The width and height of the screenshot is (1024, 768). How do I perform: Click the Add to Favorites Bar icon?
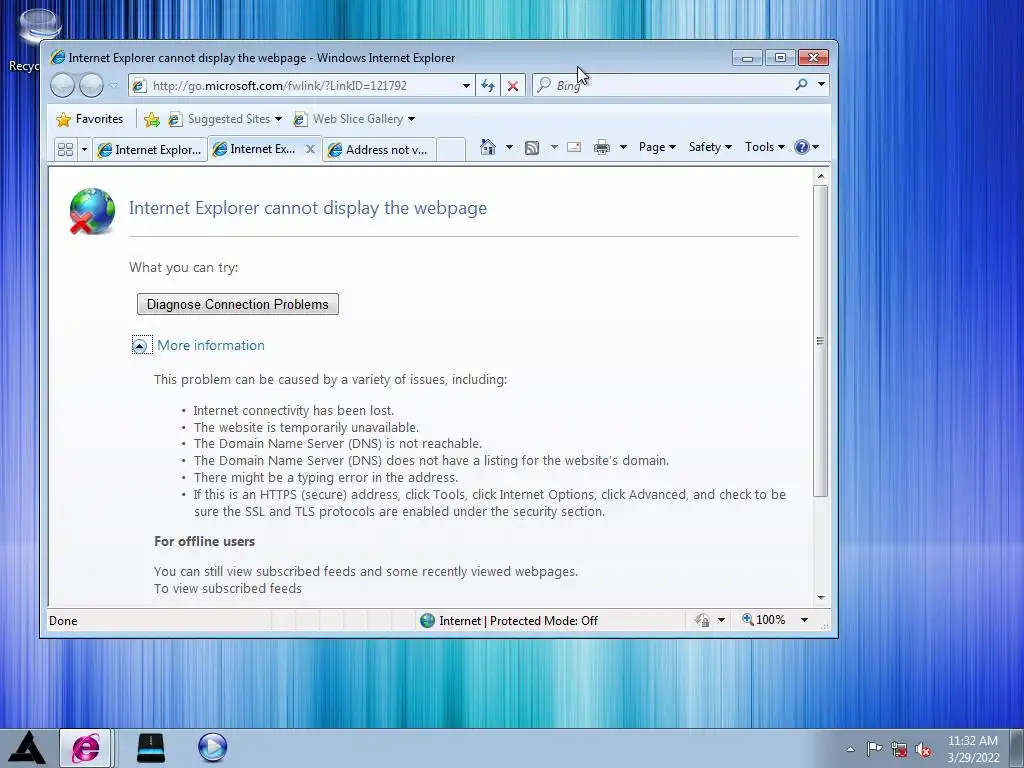point(152,119)
